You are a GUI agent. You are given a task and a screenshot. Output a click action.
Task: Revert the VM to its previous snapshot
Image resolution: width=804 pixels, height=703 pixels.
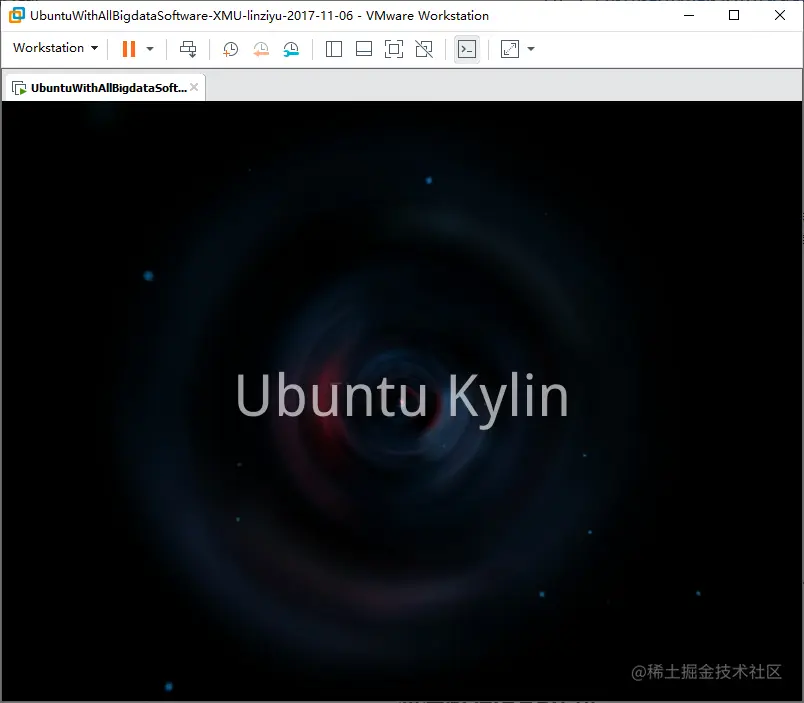point(260,49)
